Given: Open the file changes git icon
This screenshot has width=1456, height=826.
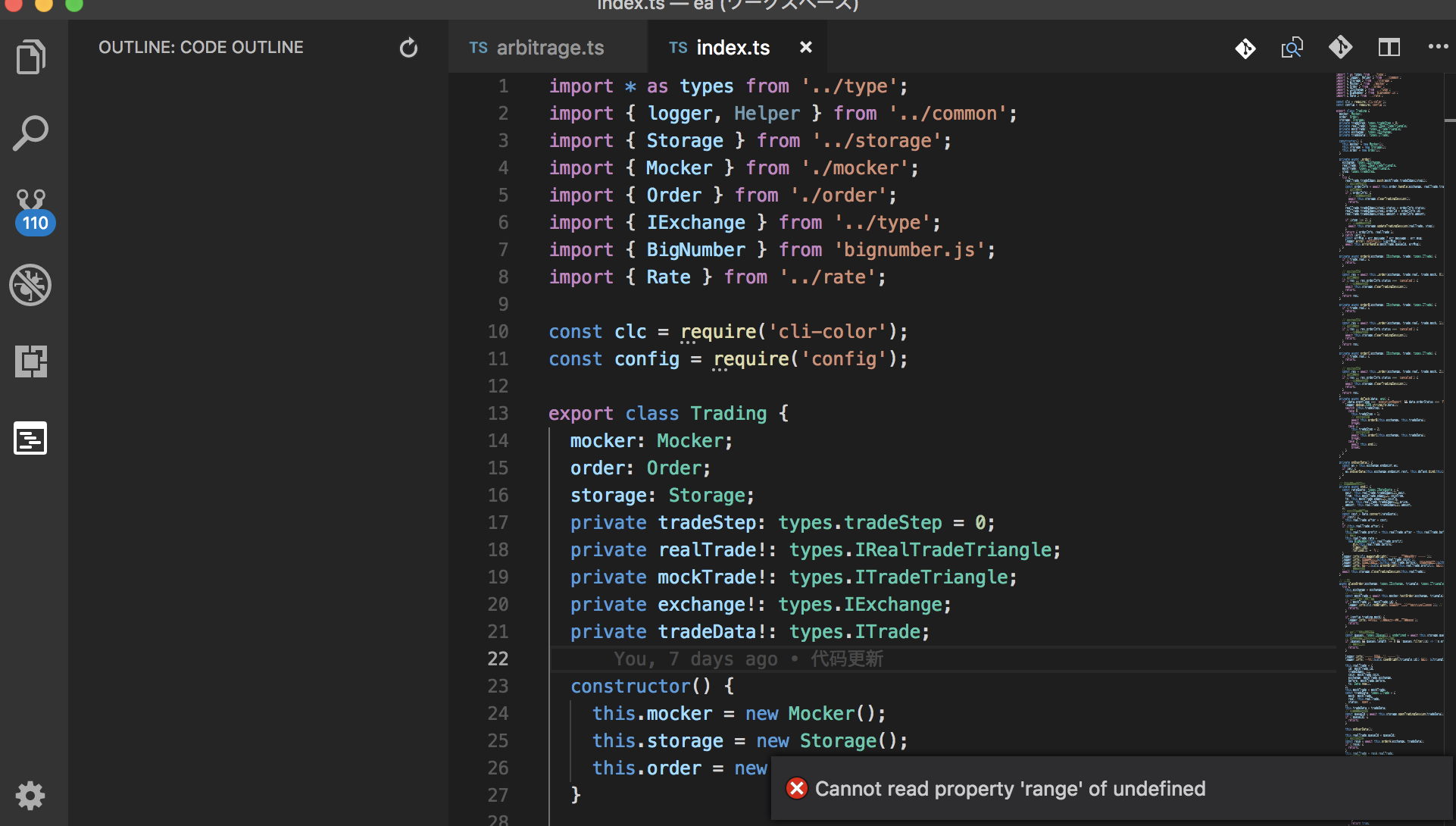Looking at the screenshot, I should (x=1245, y=48).
